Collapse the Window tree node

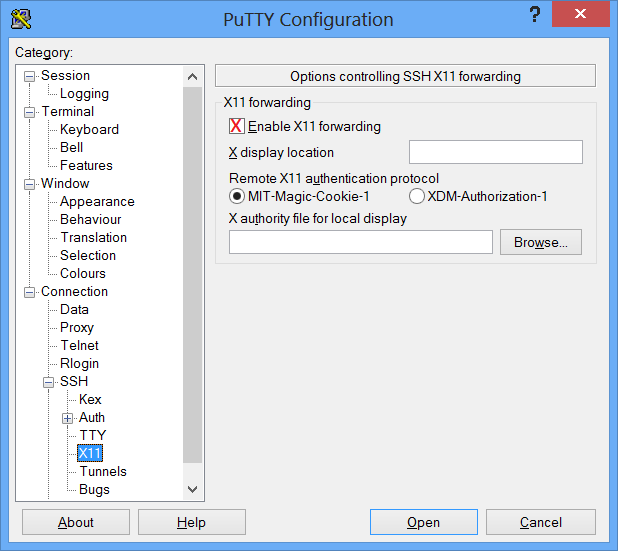click(29, 184)
